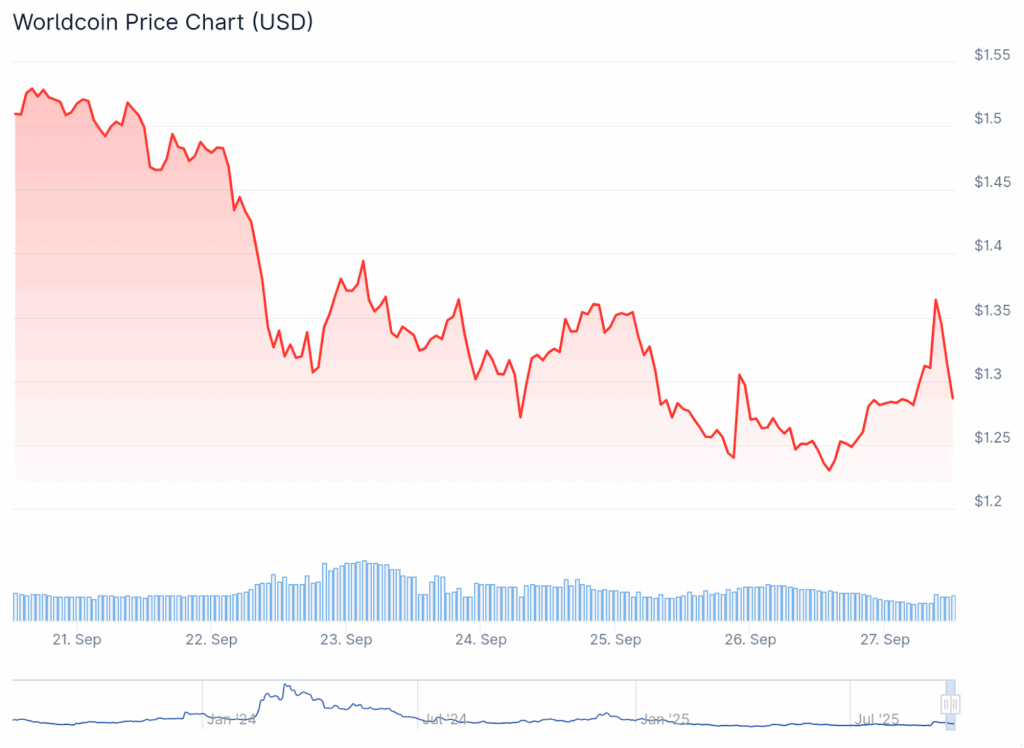Select the 24 Sep x-axis label
Viewport: 1024px width, 748px height.
pos(480,640)
